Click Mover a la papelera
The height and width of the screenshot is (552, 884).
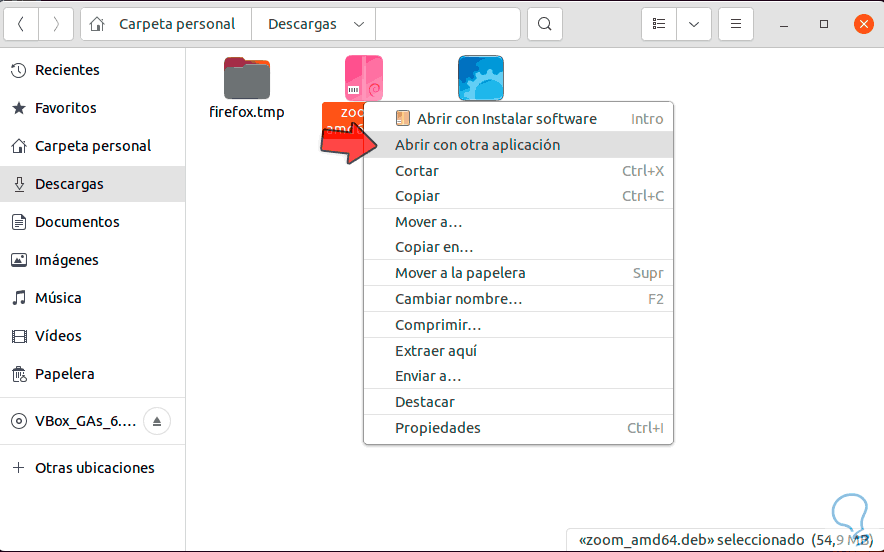point(460,273)
